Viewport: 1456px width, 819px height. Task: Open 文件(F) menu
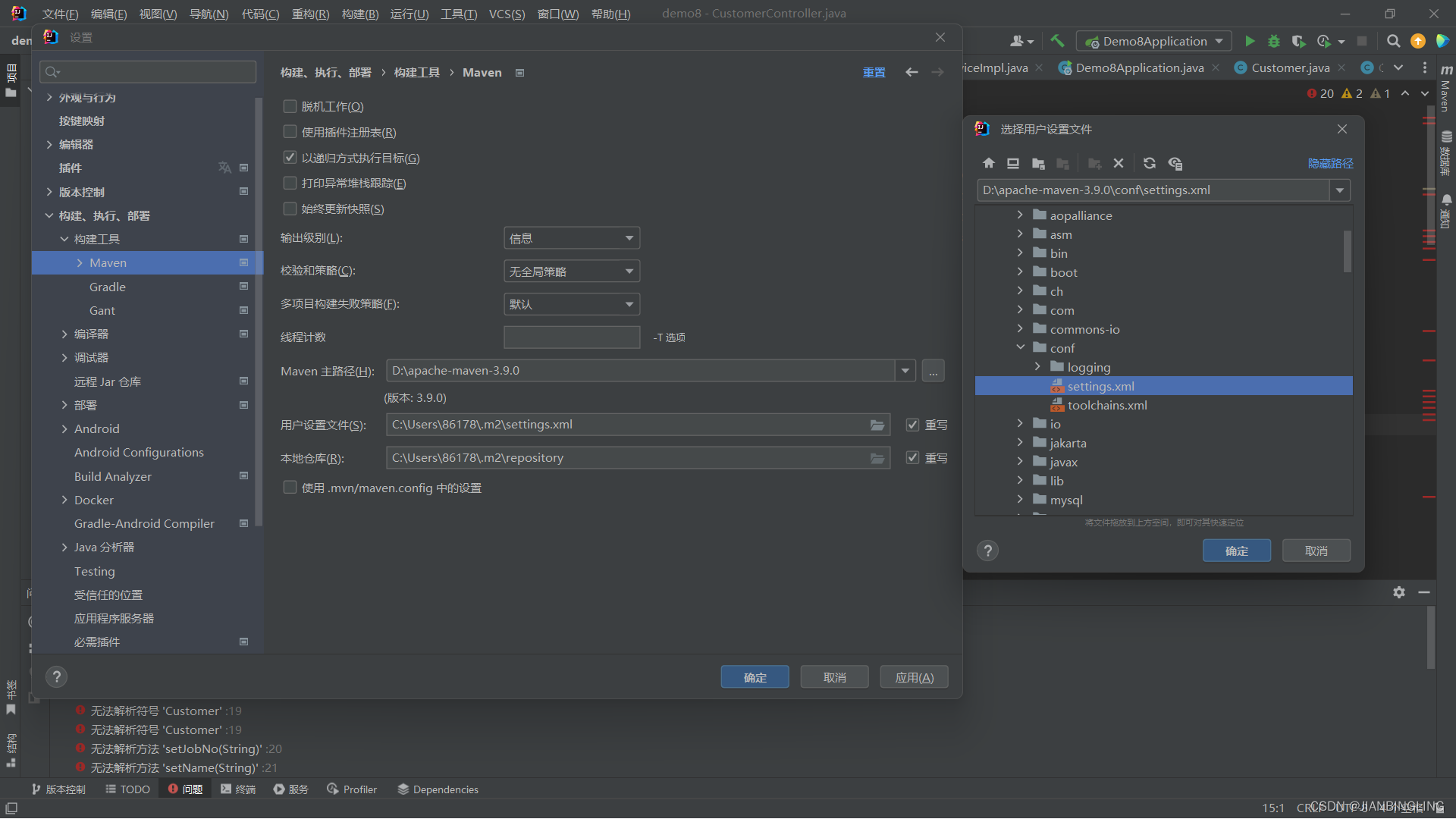[x=60, y=14]
